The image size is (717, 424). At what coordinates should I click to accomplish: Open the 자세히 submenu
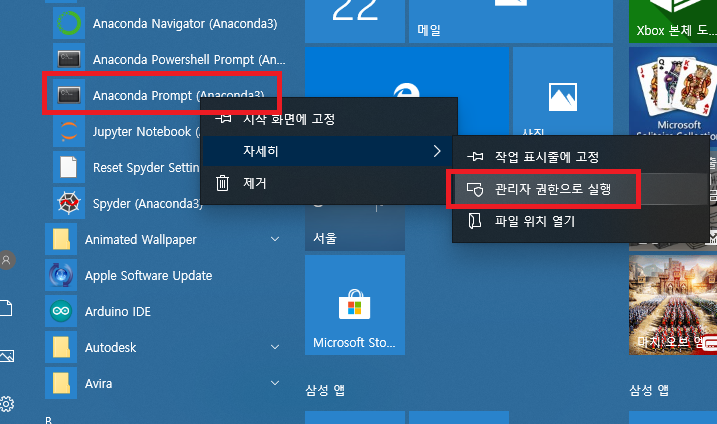click(x=329, y=151)
